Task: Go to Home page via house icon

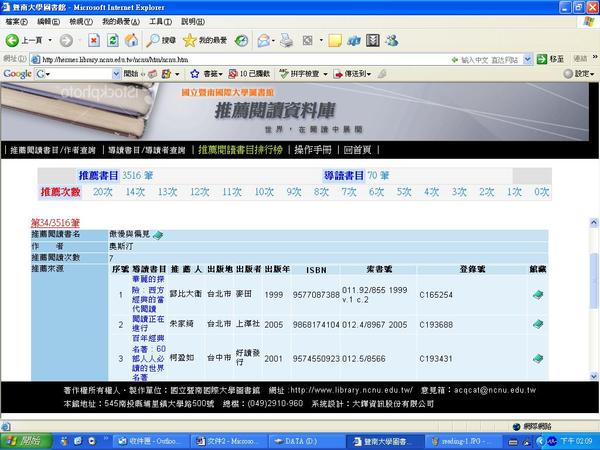Action: click(x=131, y=40)
